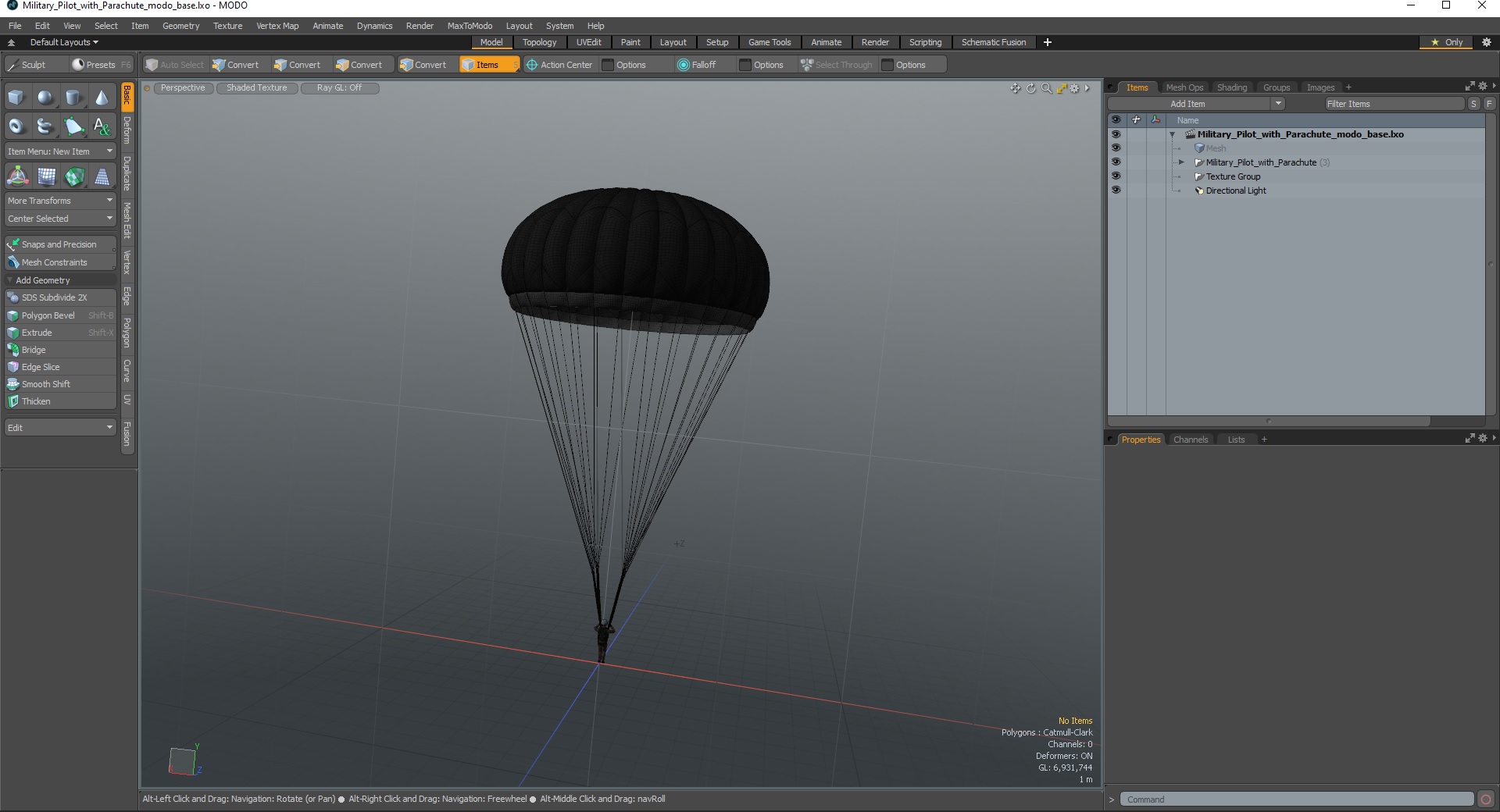1500x812 pixels.
Task: Open the Vertex Map menu
Action: coord(277,26)
